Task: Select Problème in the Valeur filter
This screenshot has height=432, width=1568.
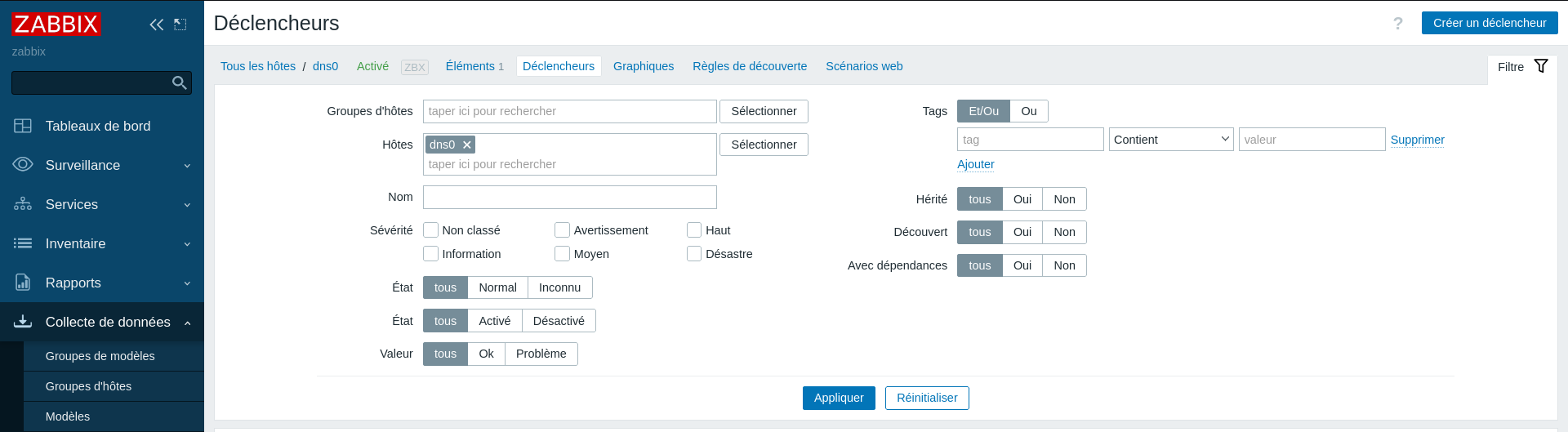Action: pos(541,354)
